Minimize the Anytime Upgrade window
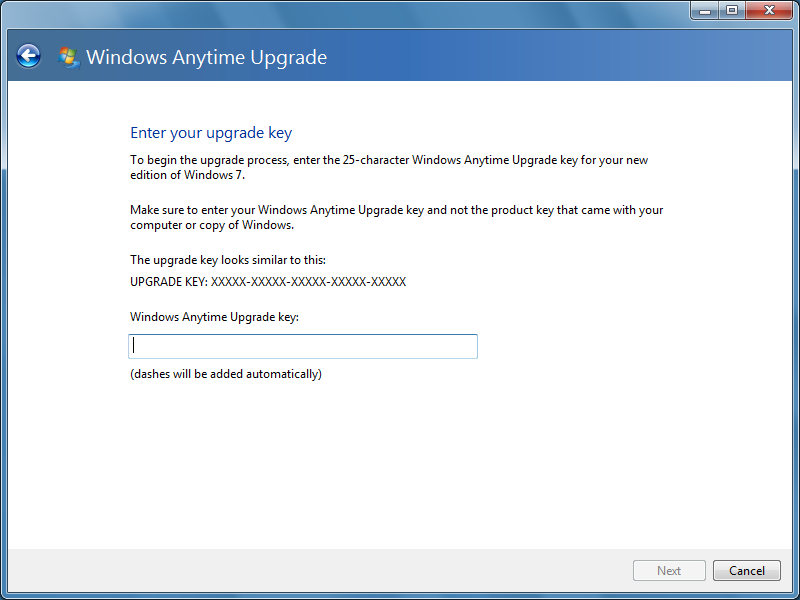Screen dimensions: 800x600 705,10
